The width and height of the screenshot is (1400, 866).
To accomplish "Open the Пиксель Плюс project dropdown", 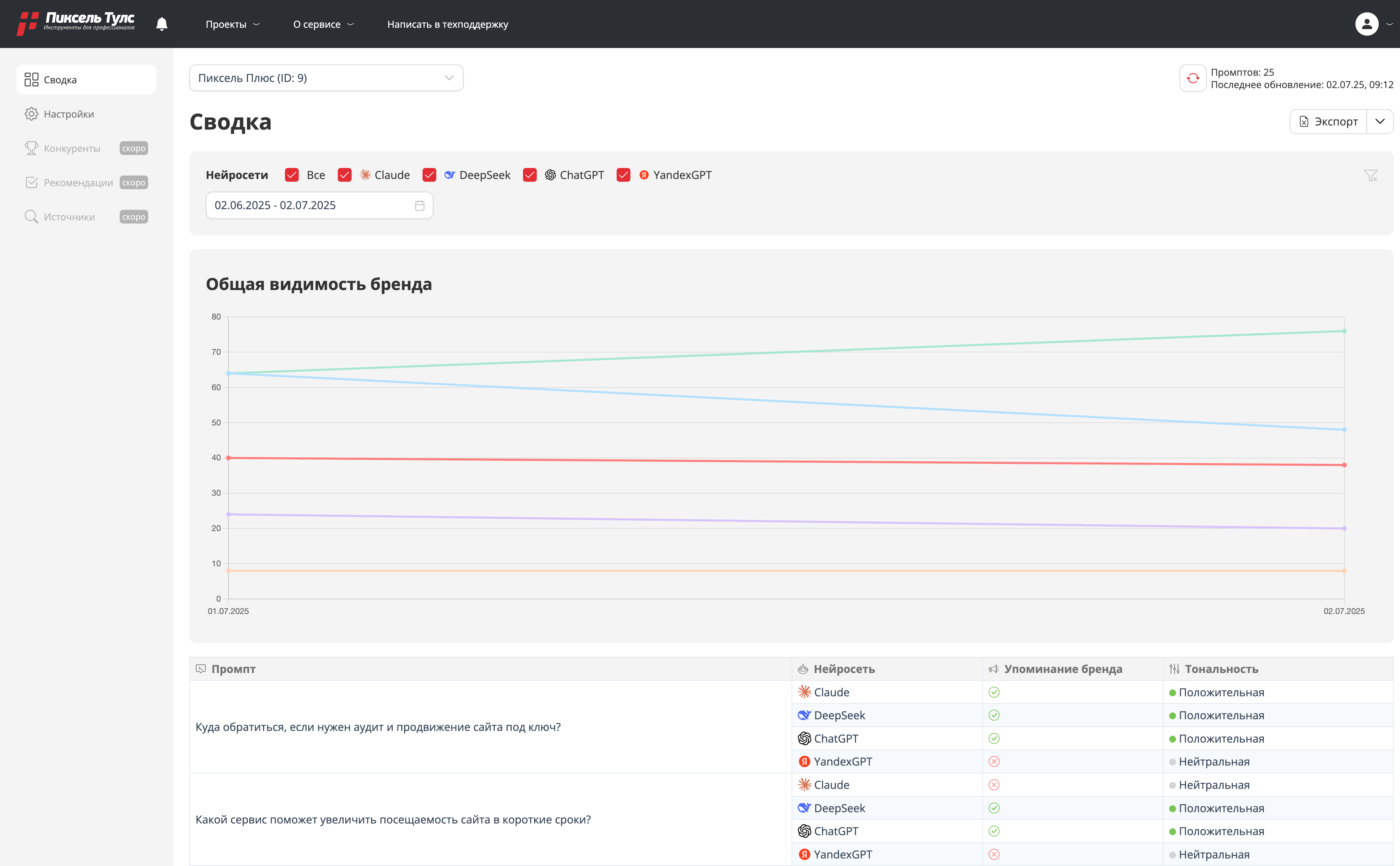I will pos(326,79).
